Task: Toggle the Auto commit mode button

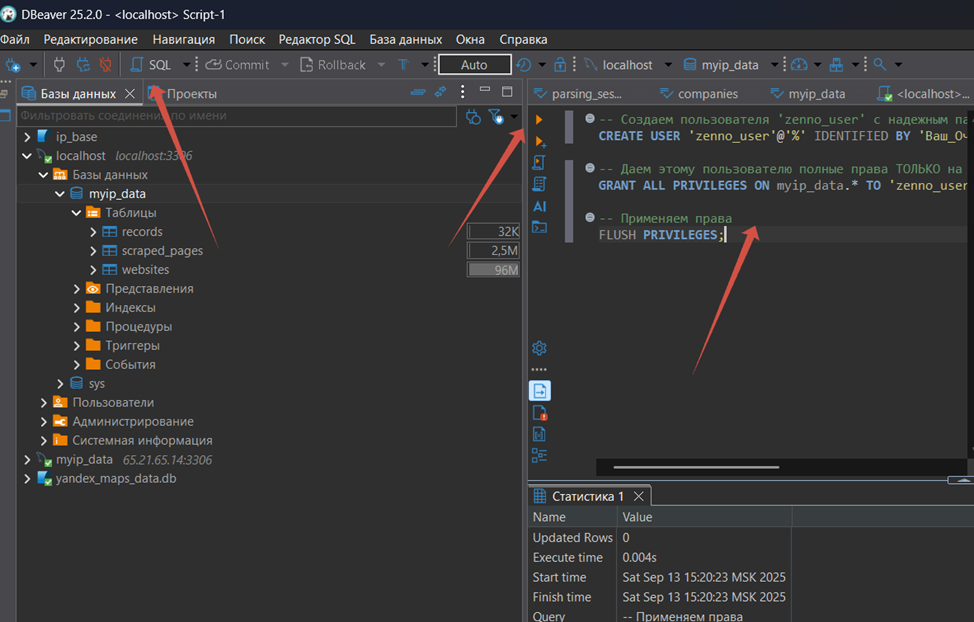Action: coord(475,65)
